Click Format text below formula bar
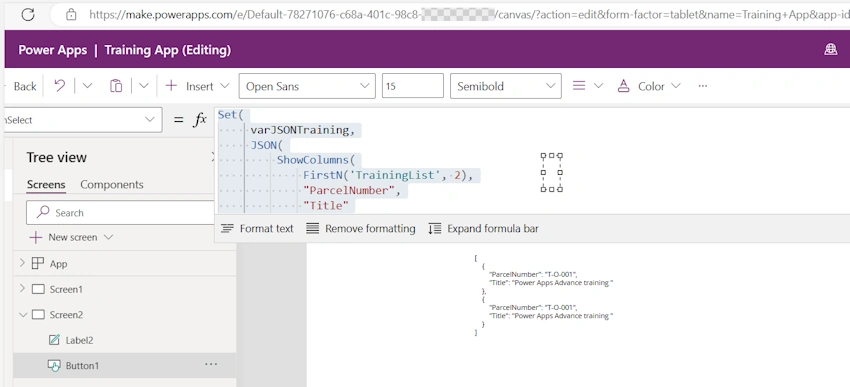 [x=257, y=229]
